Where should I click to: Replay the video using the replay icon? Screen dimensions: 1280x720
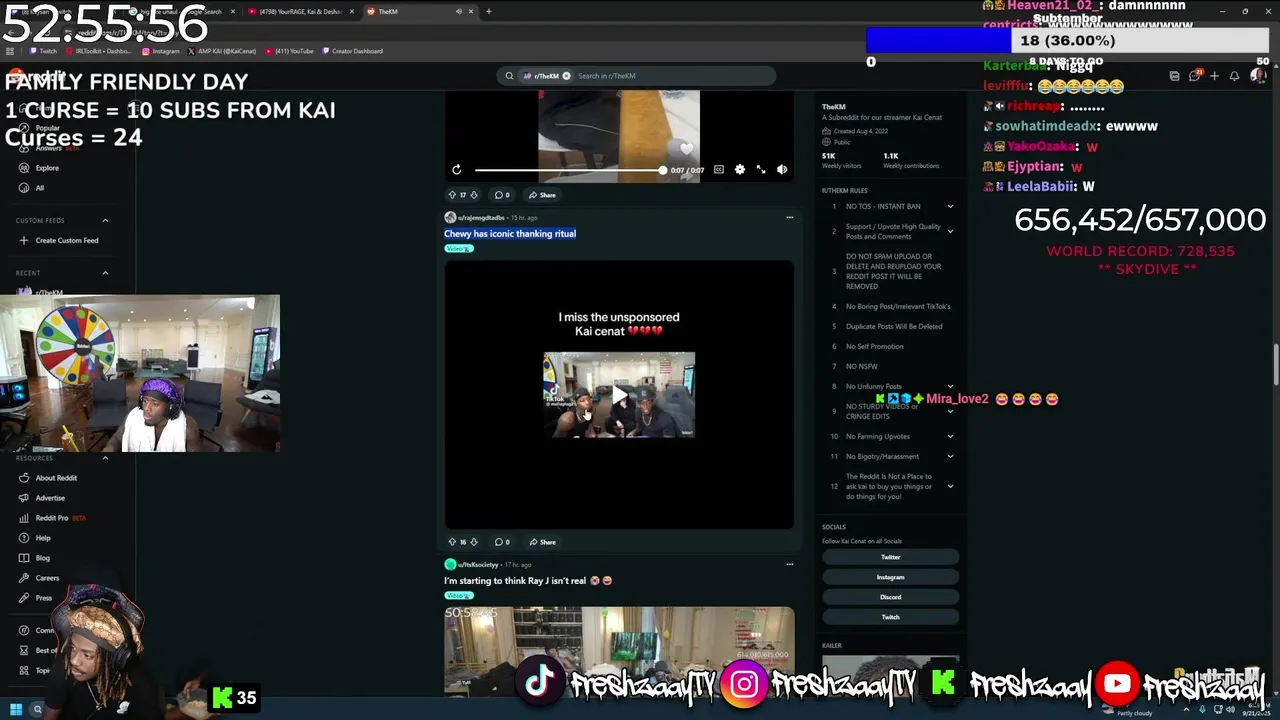click(456, 170)
